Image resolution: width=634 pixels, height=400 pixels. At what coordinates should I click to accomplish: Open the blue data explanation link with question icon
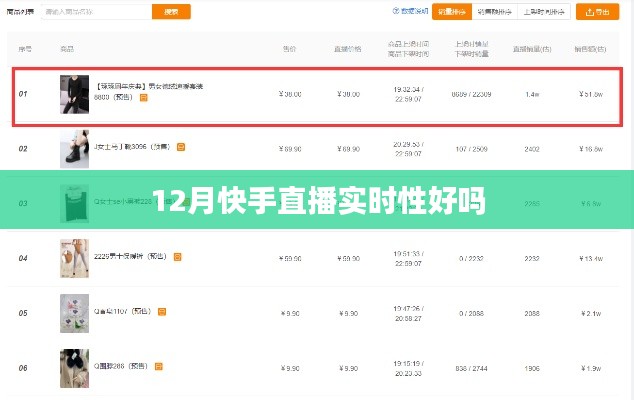[x=410, y=11]
